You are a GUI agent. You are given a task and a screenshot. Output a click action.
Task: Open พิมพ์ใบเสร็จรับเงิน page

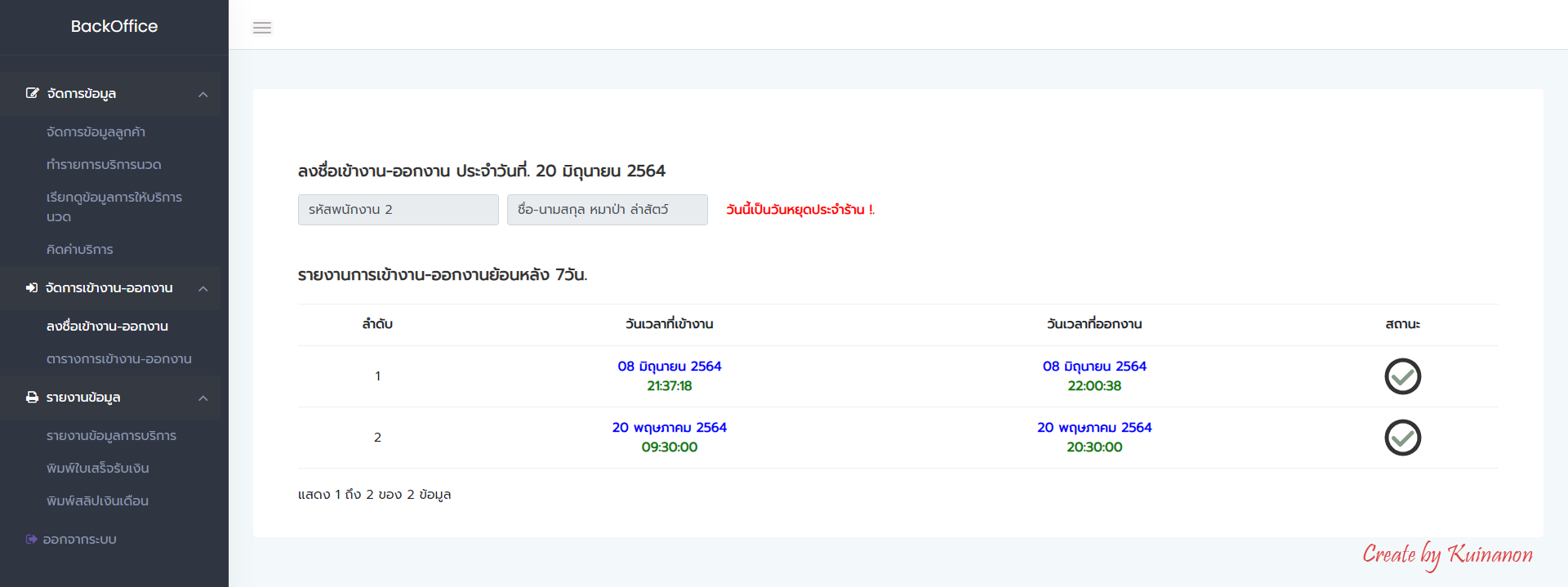pos(97,469)
